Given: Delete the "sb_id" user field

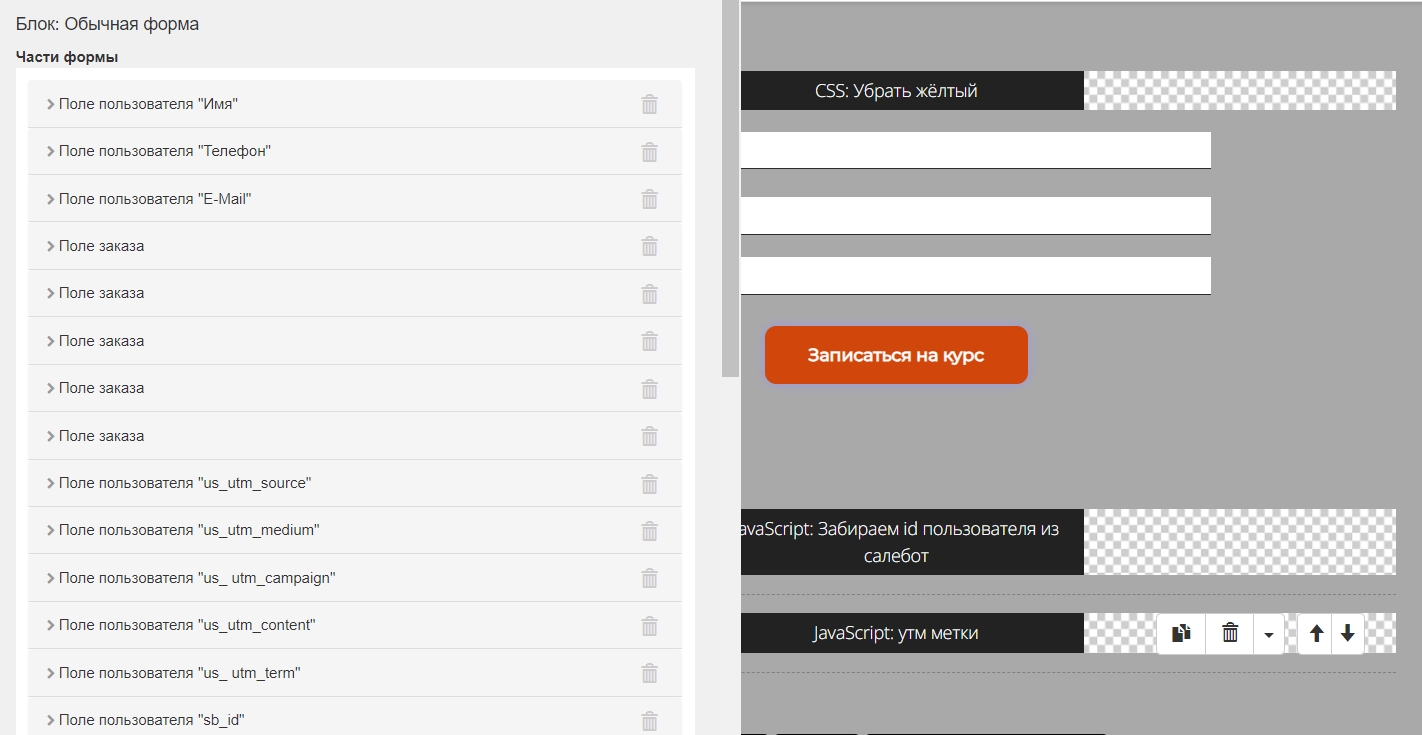Looking at the screenshot, I should coord(649,720).
